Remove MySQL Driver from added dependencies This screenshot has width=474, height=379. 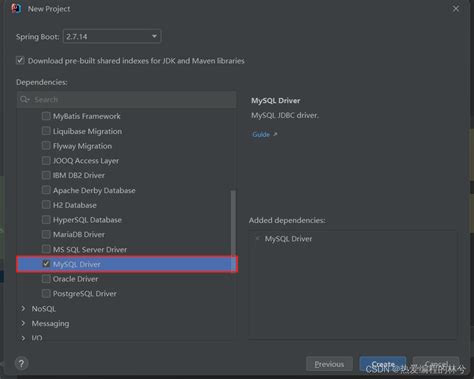[x=257, y=239]
